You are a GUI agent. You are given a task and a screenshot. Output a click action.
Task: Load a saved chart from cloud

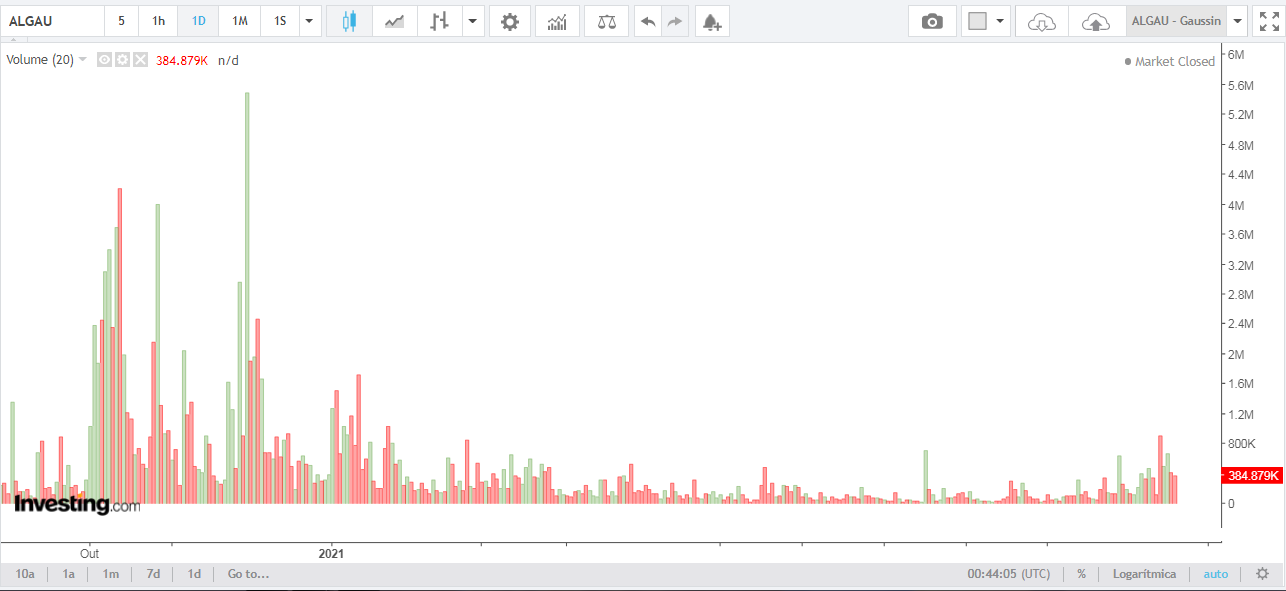[x=1042, y=21]
